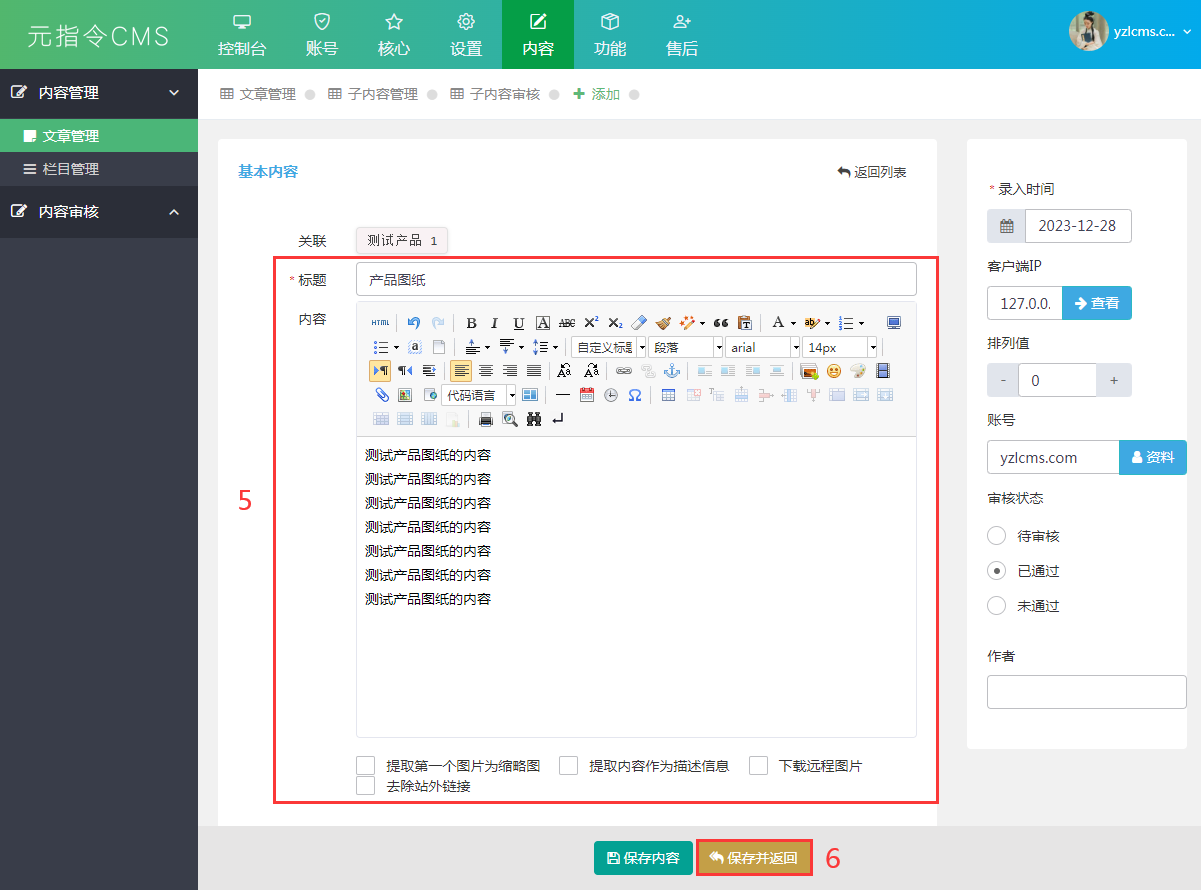Insert emoticon smiley icon
The image size is (1201, 890).
pos(834,371)
